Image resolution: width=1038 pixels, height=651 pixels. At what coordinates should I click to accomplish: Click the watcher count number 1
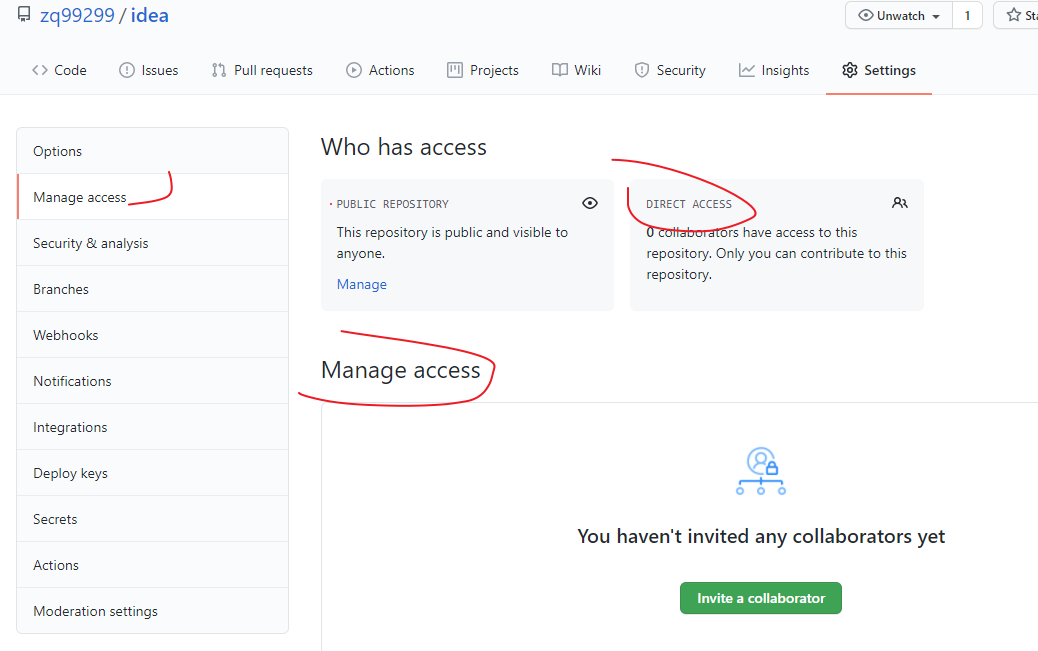point(967,16)
